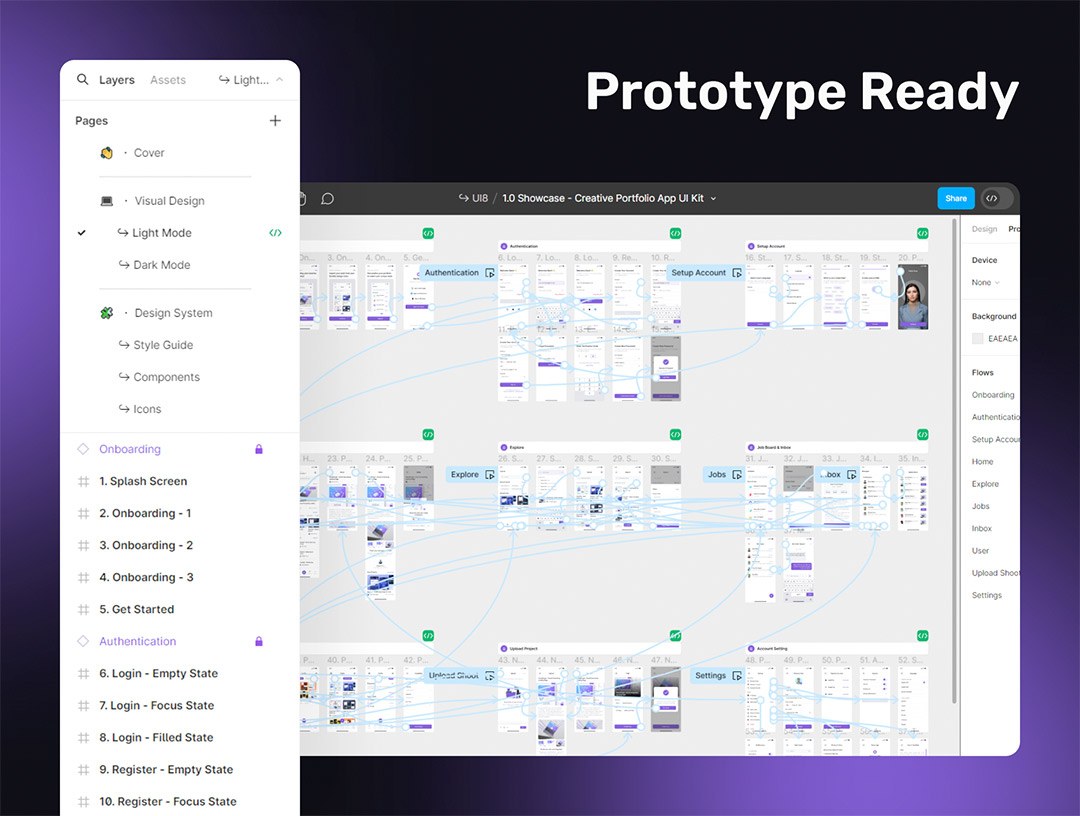Expand the file name dropdown chevron
This screenshot has height=816, width=1080.
(x=713, y=199)
